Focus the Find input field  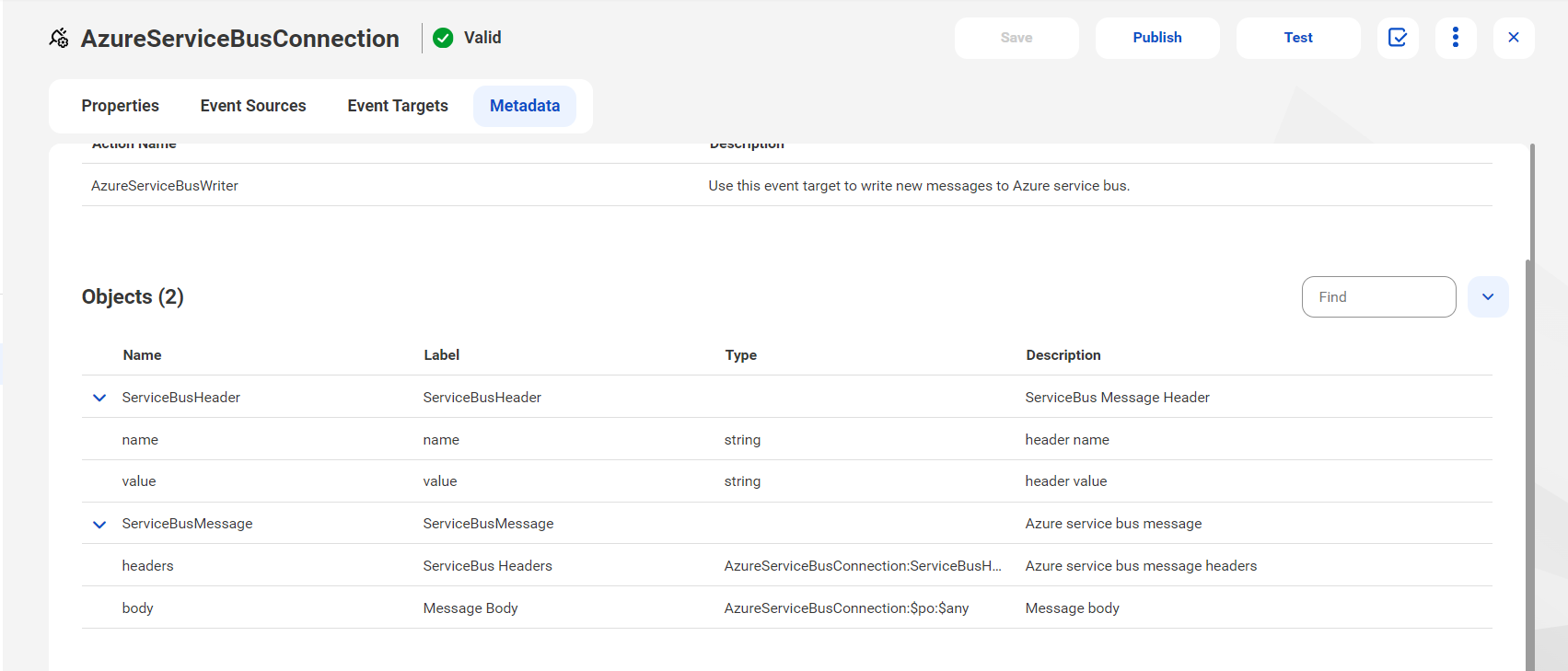[1378, 297]
